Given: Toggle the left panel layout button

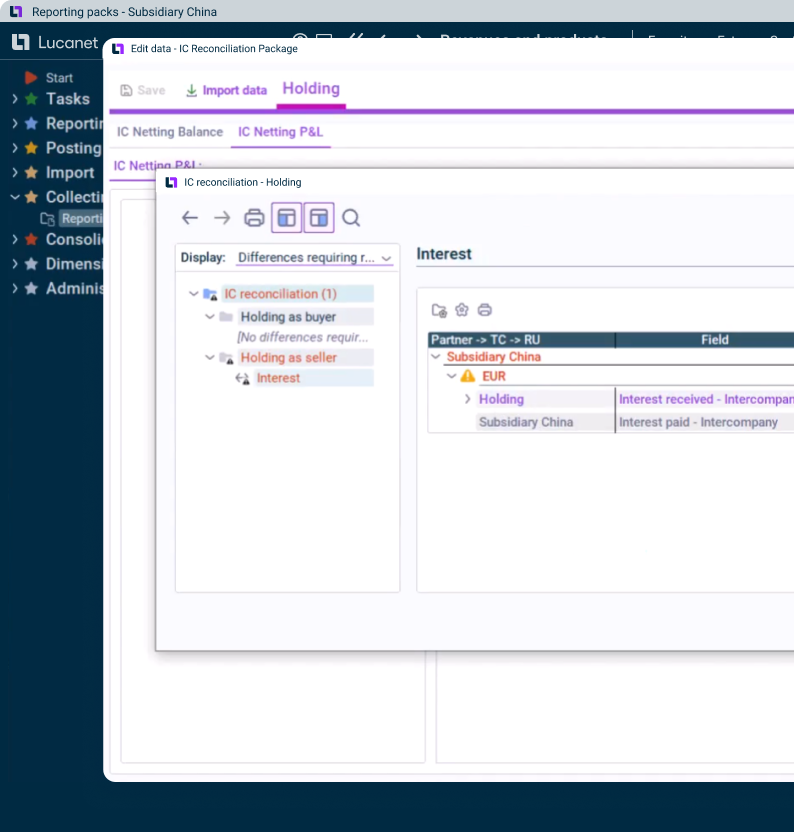Looking at the screenshot, I should coord(287,218).
